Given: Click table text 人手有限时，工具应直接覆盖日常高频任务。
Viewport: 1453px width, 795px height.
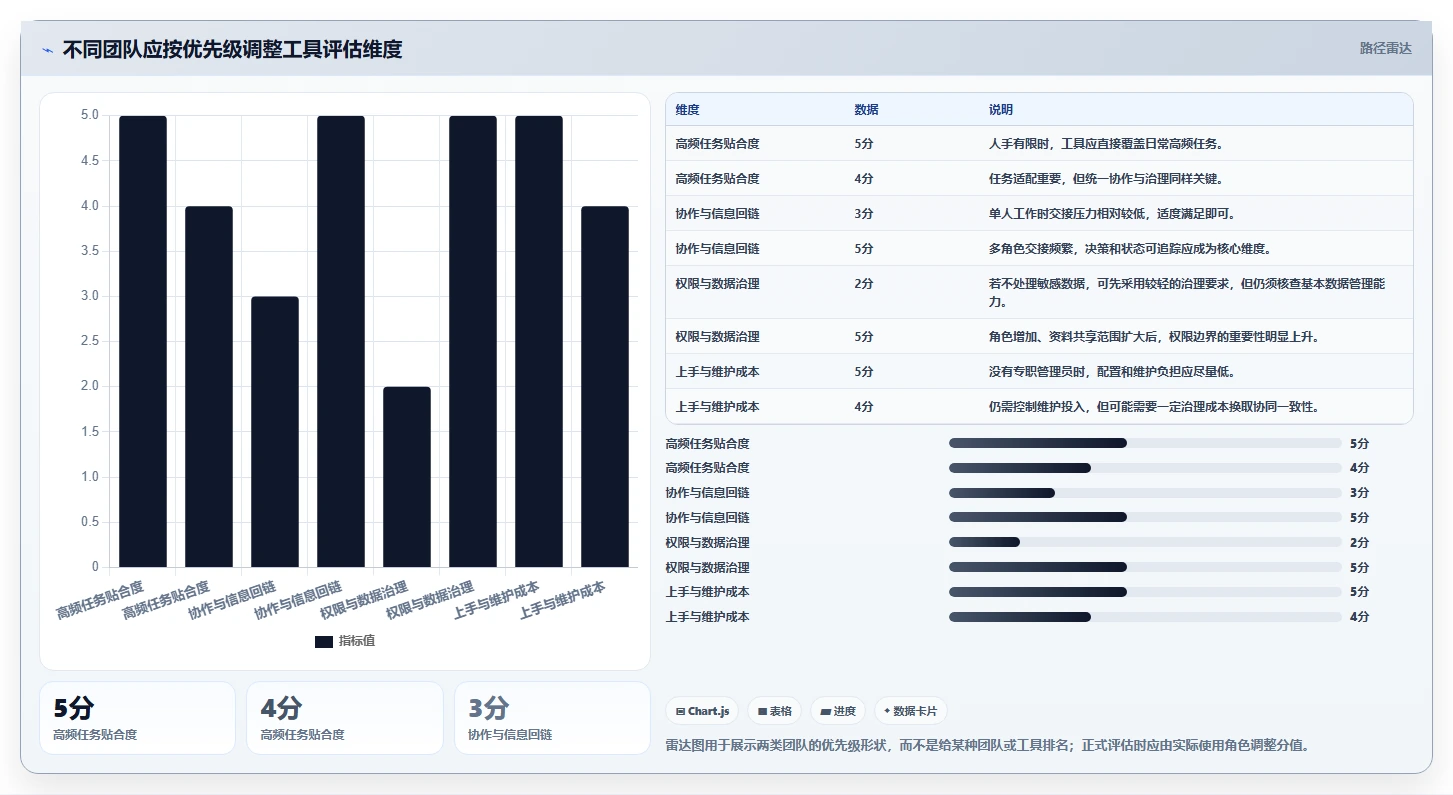Looking at the screenshot, I should pos(1106,144).
